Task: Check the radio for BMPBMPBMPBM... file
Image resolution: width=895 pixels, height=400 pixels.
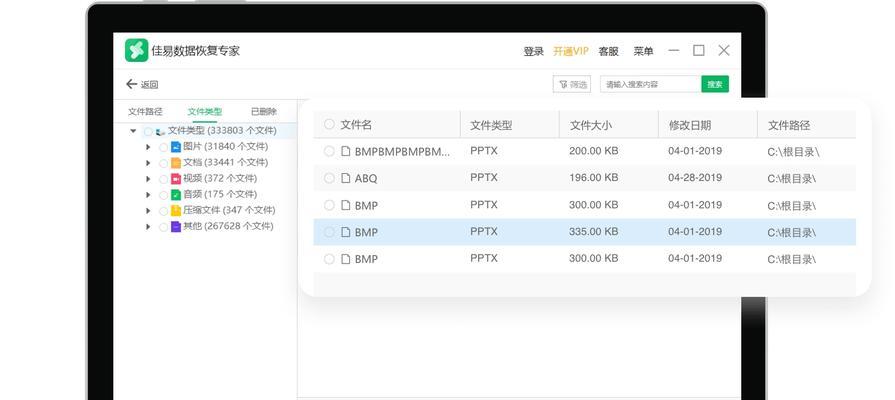Action: 329,151
